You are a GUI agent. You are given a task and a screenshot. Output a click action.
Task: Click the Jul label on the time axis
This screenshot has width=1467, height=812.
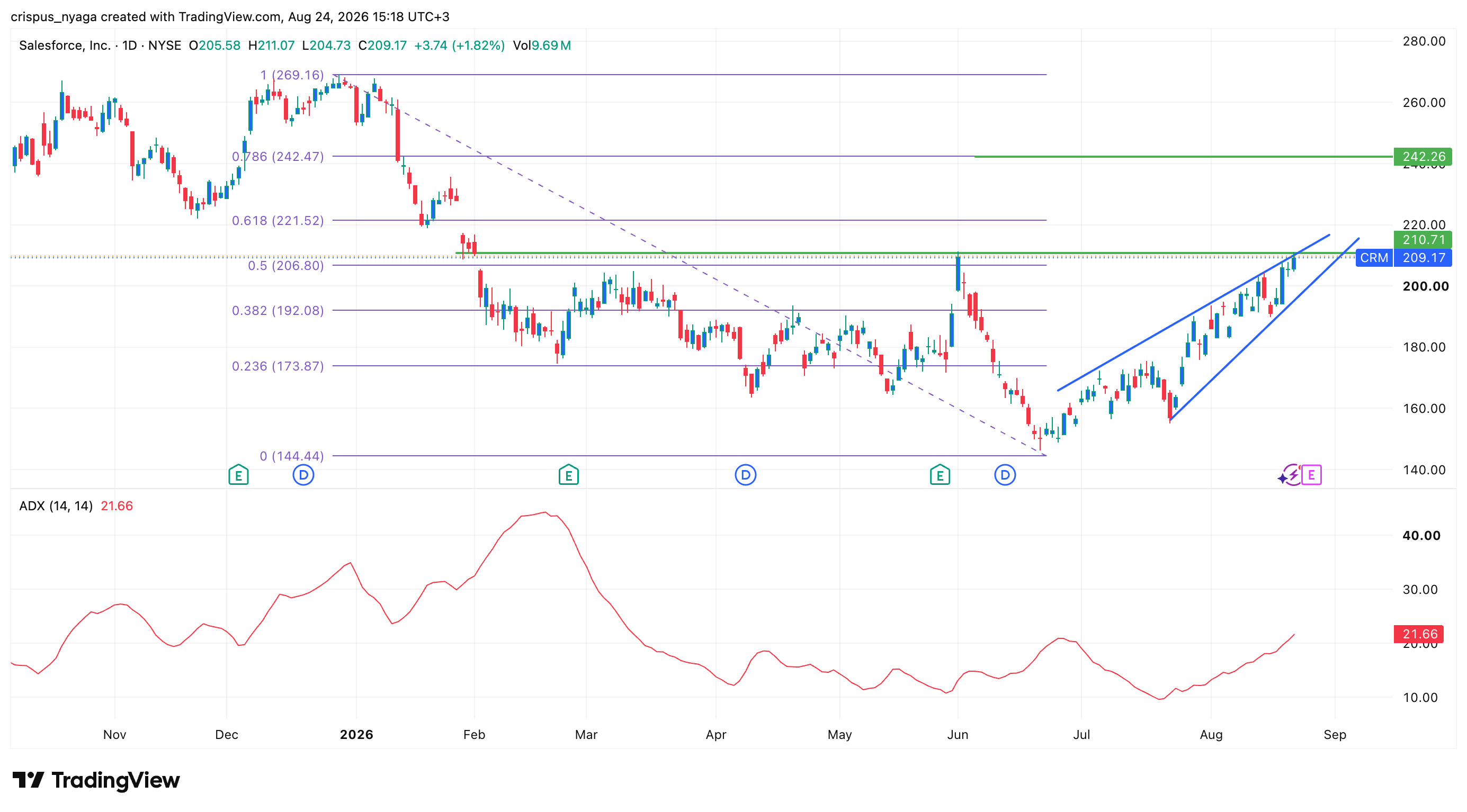[x=1081, y=735]
